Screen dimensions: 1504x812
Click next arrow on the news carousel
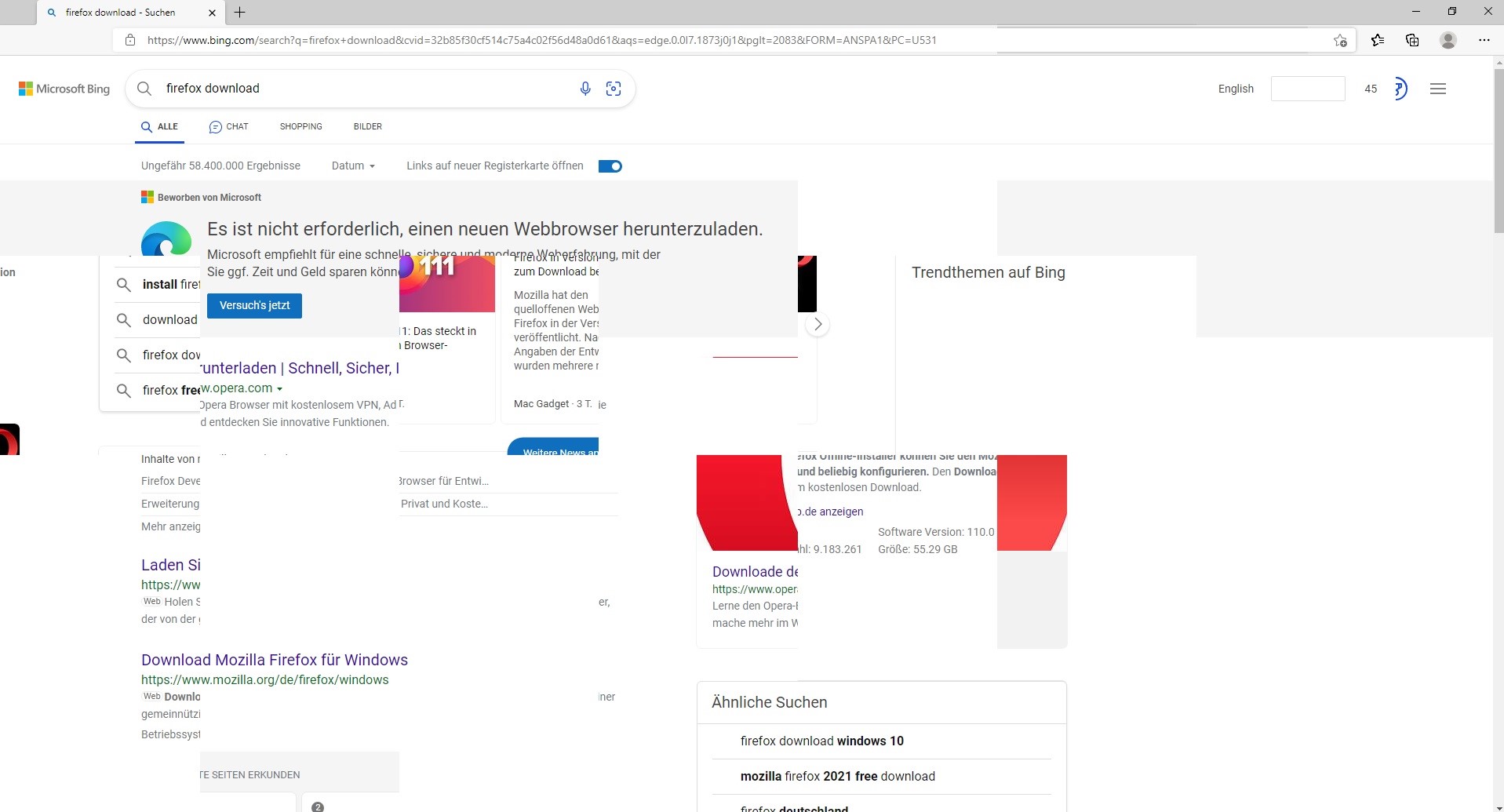click(818, 324)
